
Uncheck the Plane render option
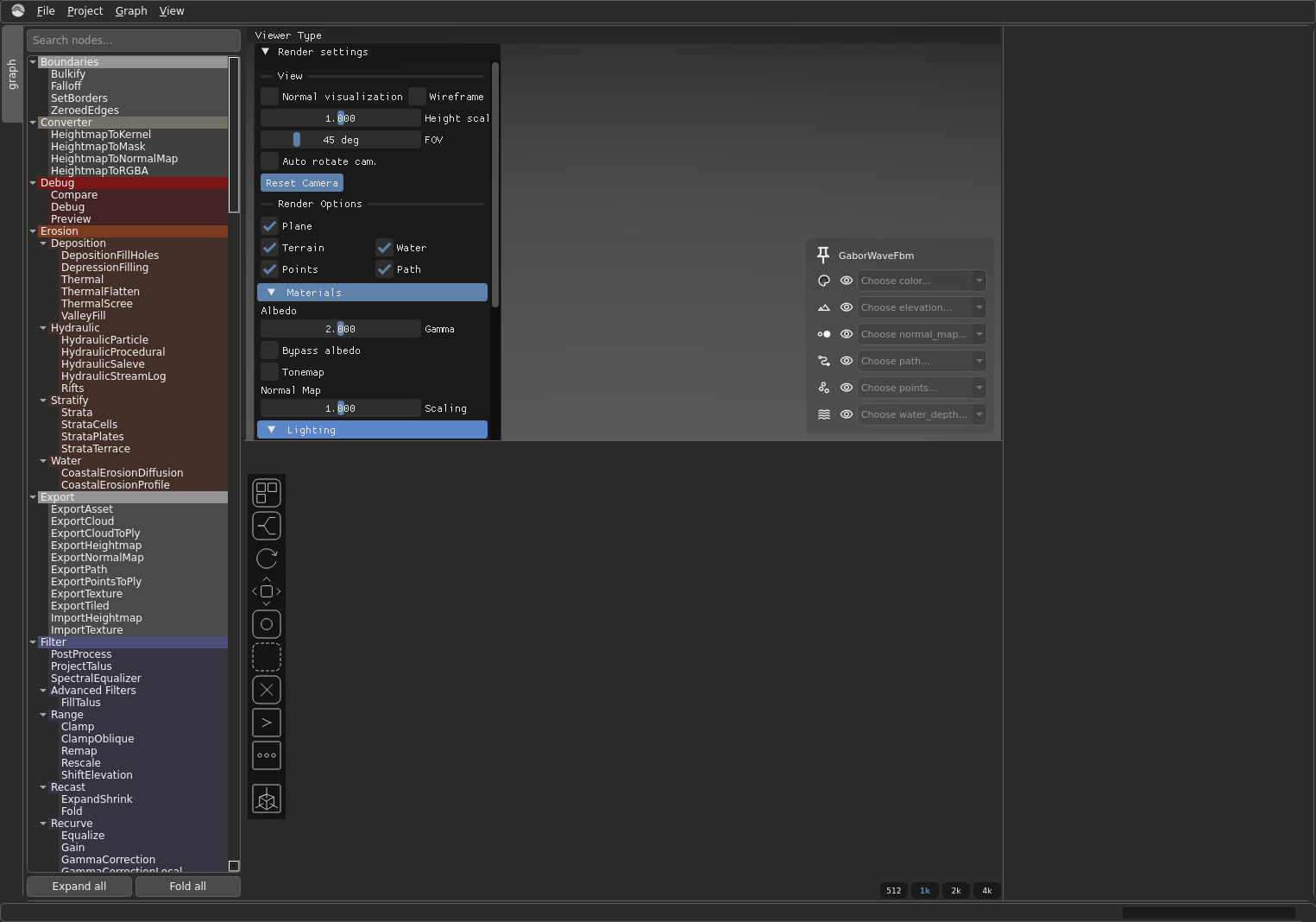(270, 226)
